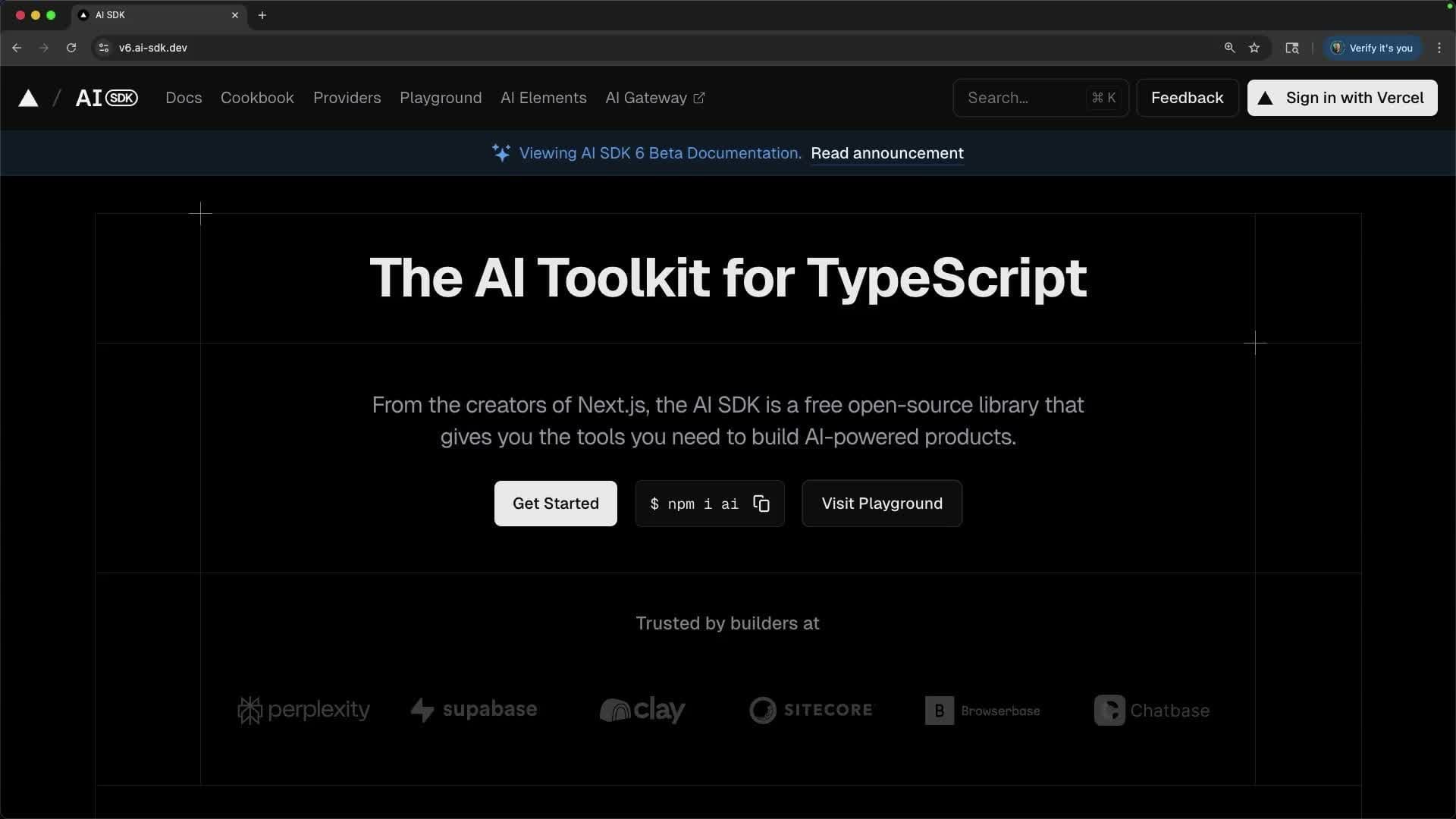Image resolution: width=1456 pixels, height=819 pixels.
Task: Follow the Read announcement link
Action: click(887, 153)
